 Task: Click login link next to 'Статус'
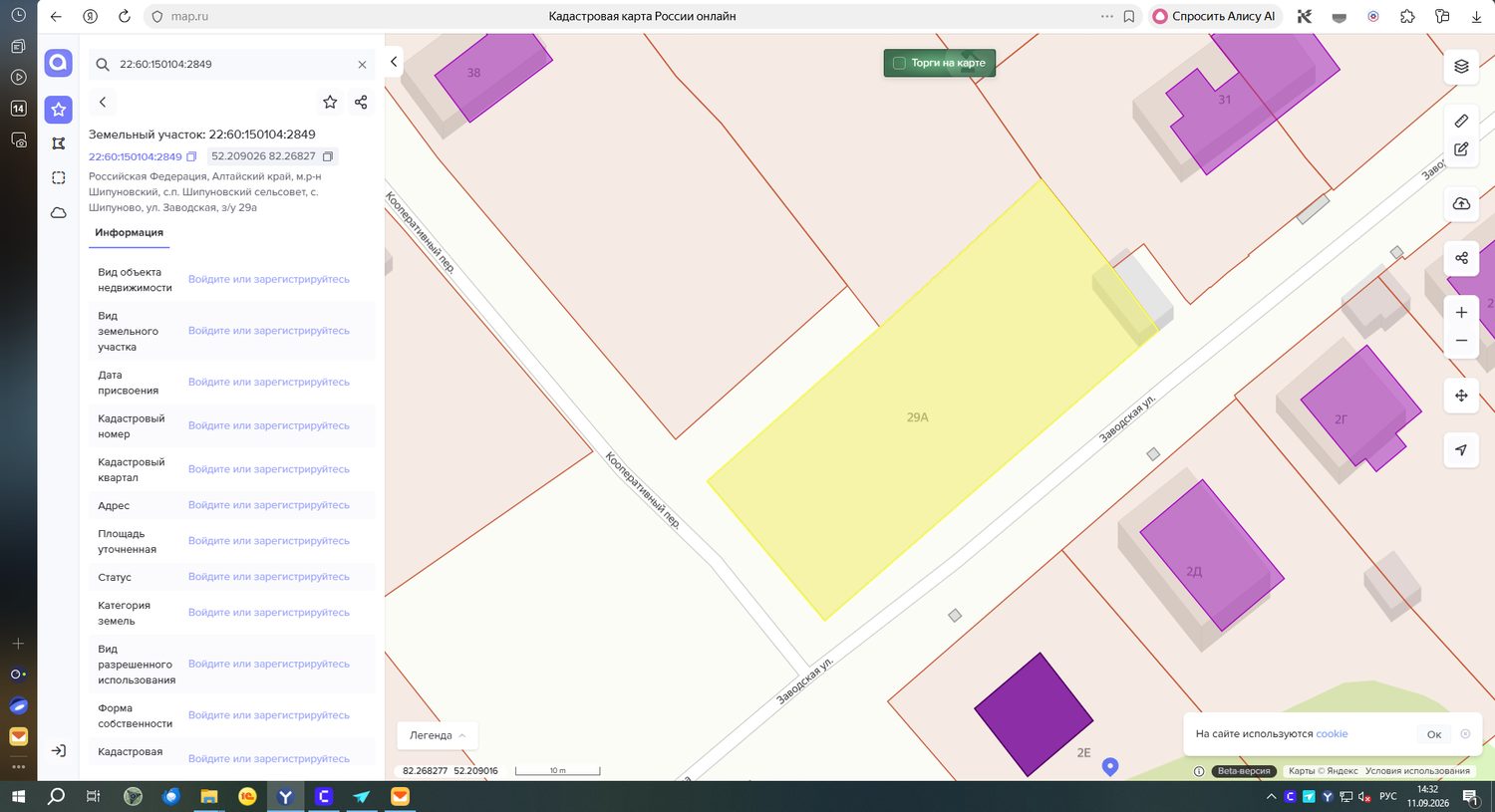269,577
